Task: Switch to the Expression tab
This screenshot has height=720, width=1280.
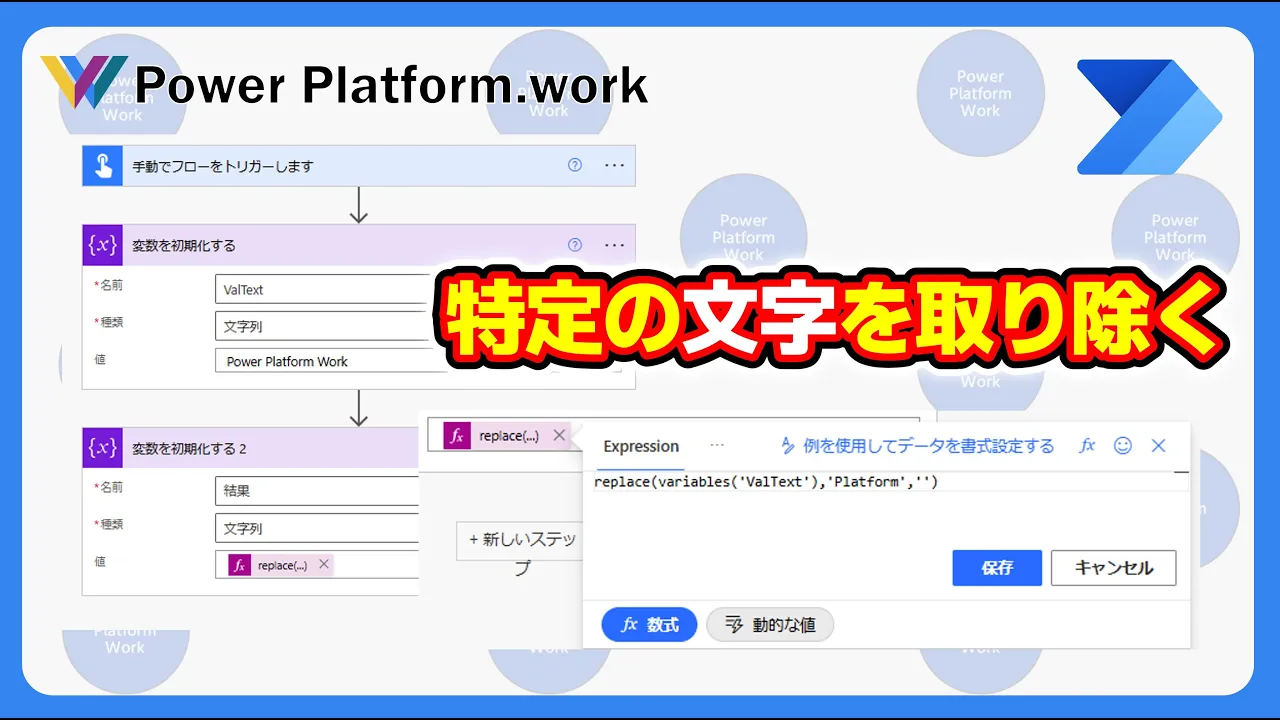Action: click(641, 446)
